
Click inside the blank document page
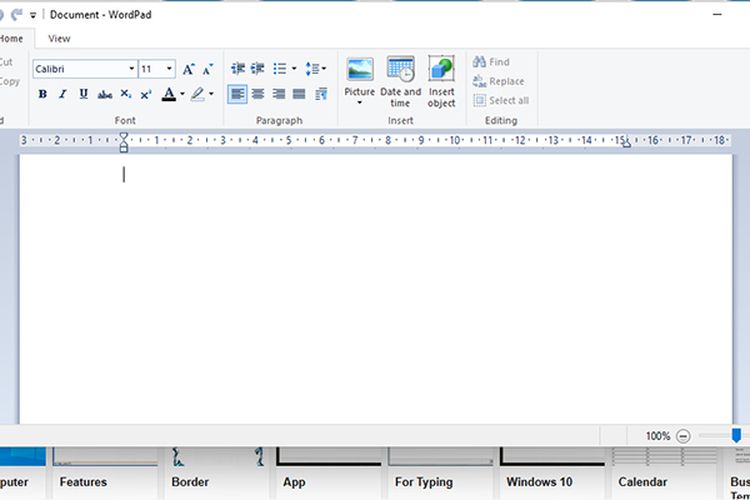pyautogui.click(x=375, y=289)
